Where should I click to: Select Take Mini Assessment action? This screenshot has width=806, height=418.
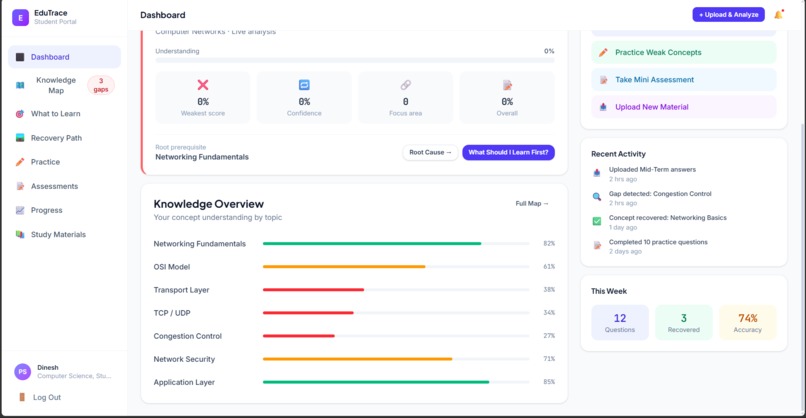click(x=684, y=80)
